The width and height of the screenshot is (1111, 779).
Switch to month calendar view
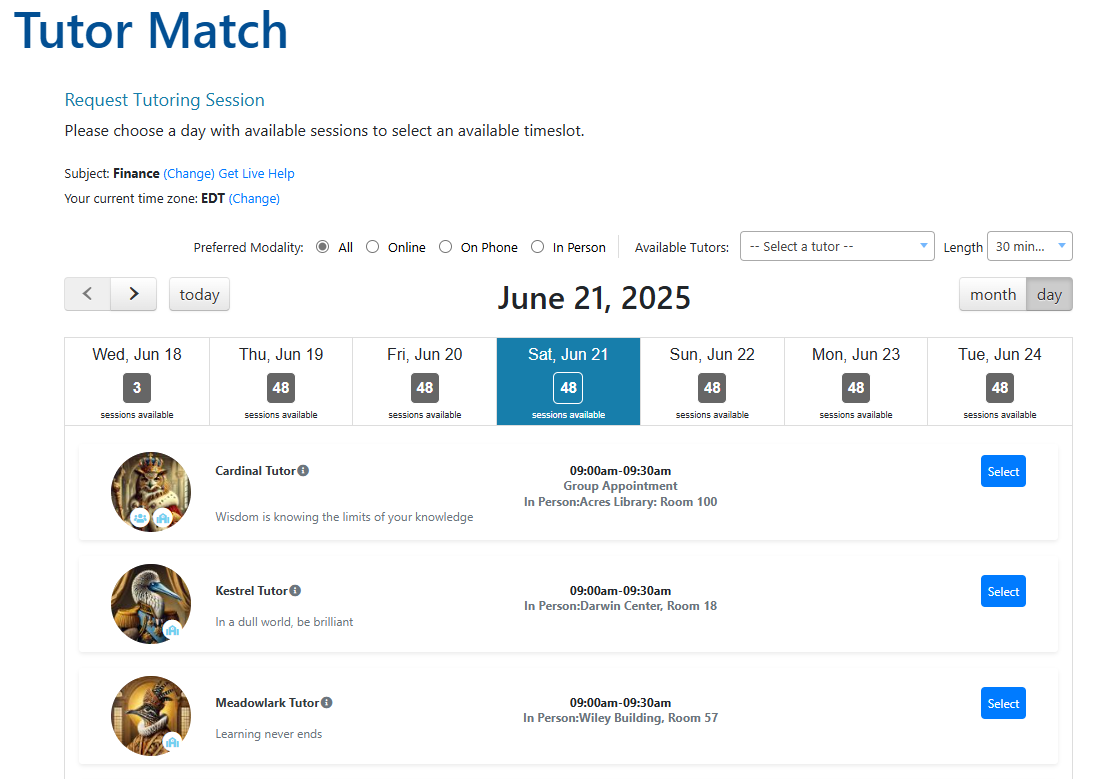(x=993, y=294)
